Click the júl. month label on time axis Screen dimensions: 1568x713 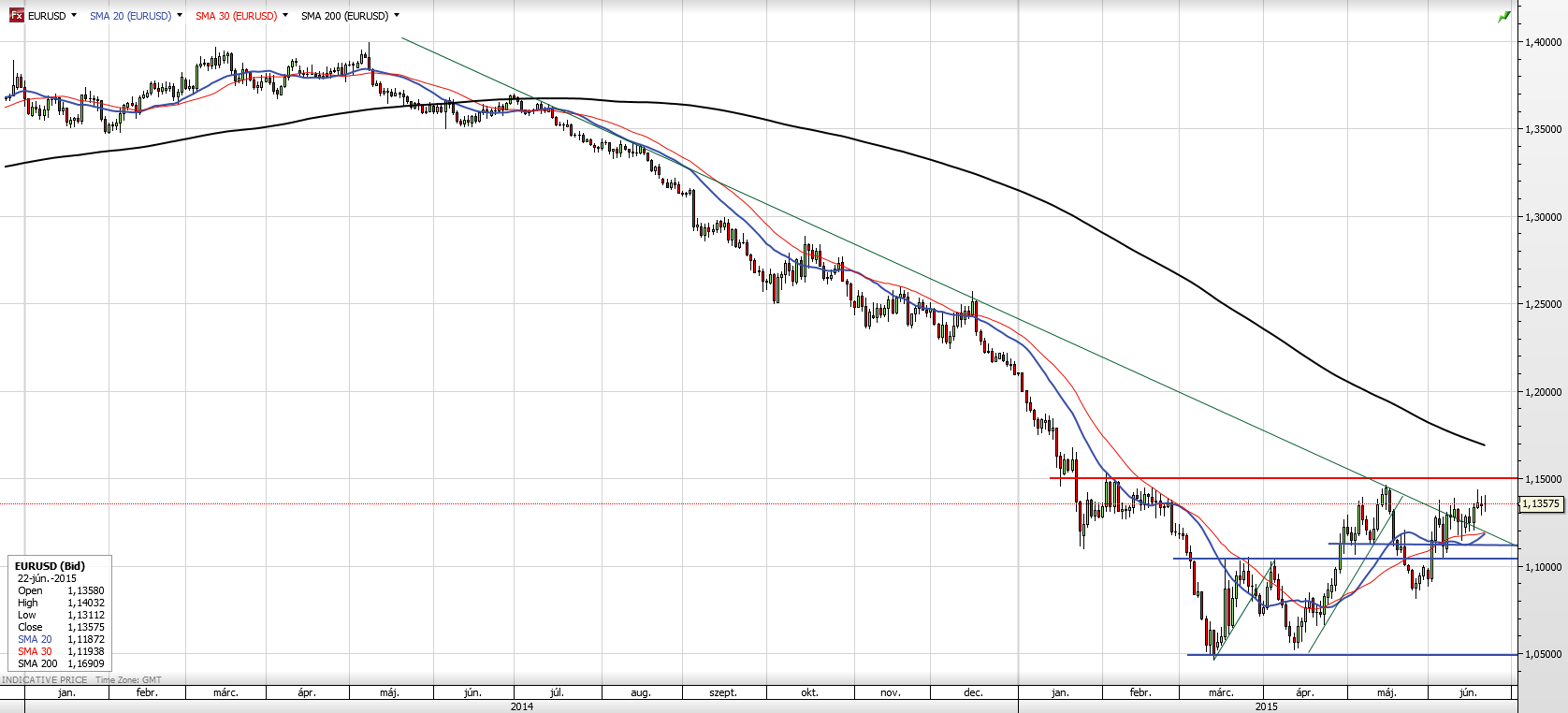coord(557,692)
